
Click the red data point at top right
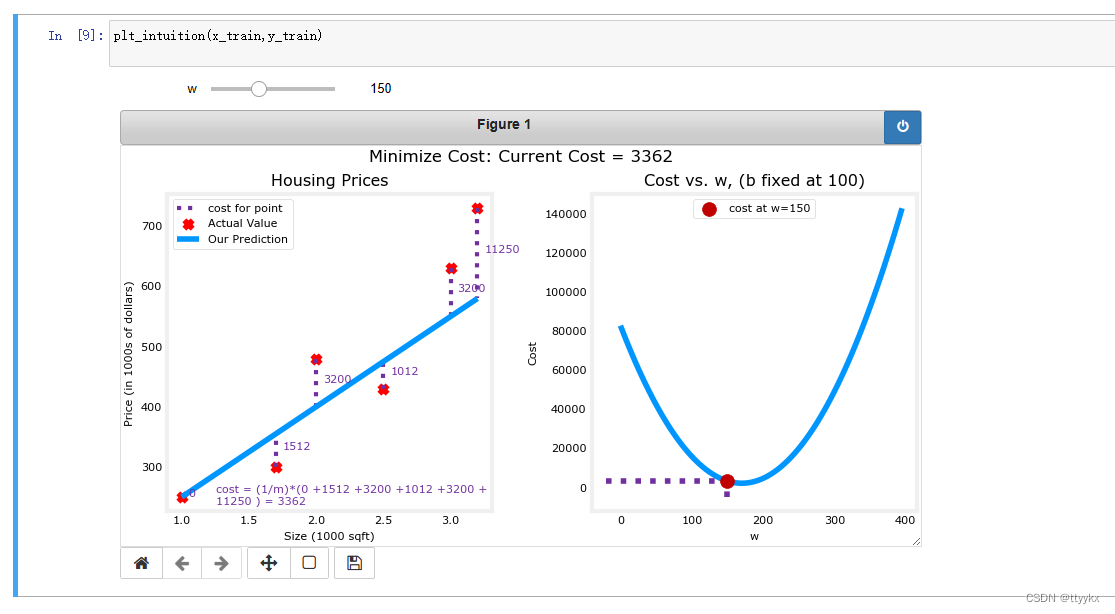pyautogui.click(x=477, y=208)
